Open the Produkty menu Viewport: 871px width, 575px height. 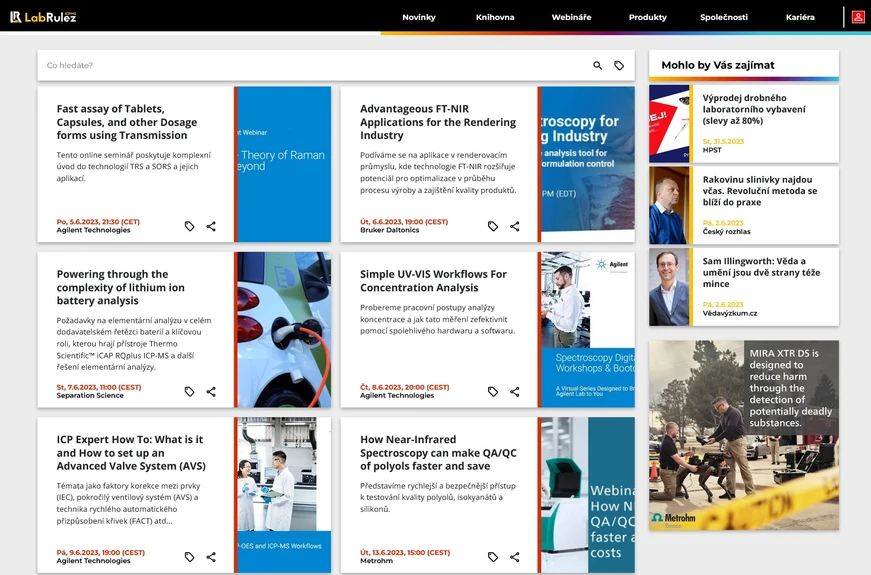pos(648,17)
